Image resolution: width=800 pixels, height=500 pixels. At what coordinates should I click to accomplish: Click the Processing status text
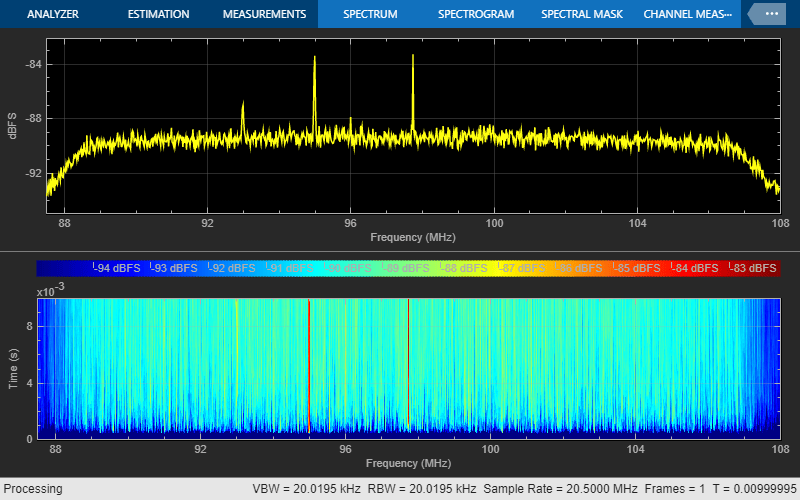pos(33,489)
